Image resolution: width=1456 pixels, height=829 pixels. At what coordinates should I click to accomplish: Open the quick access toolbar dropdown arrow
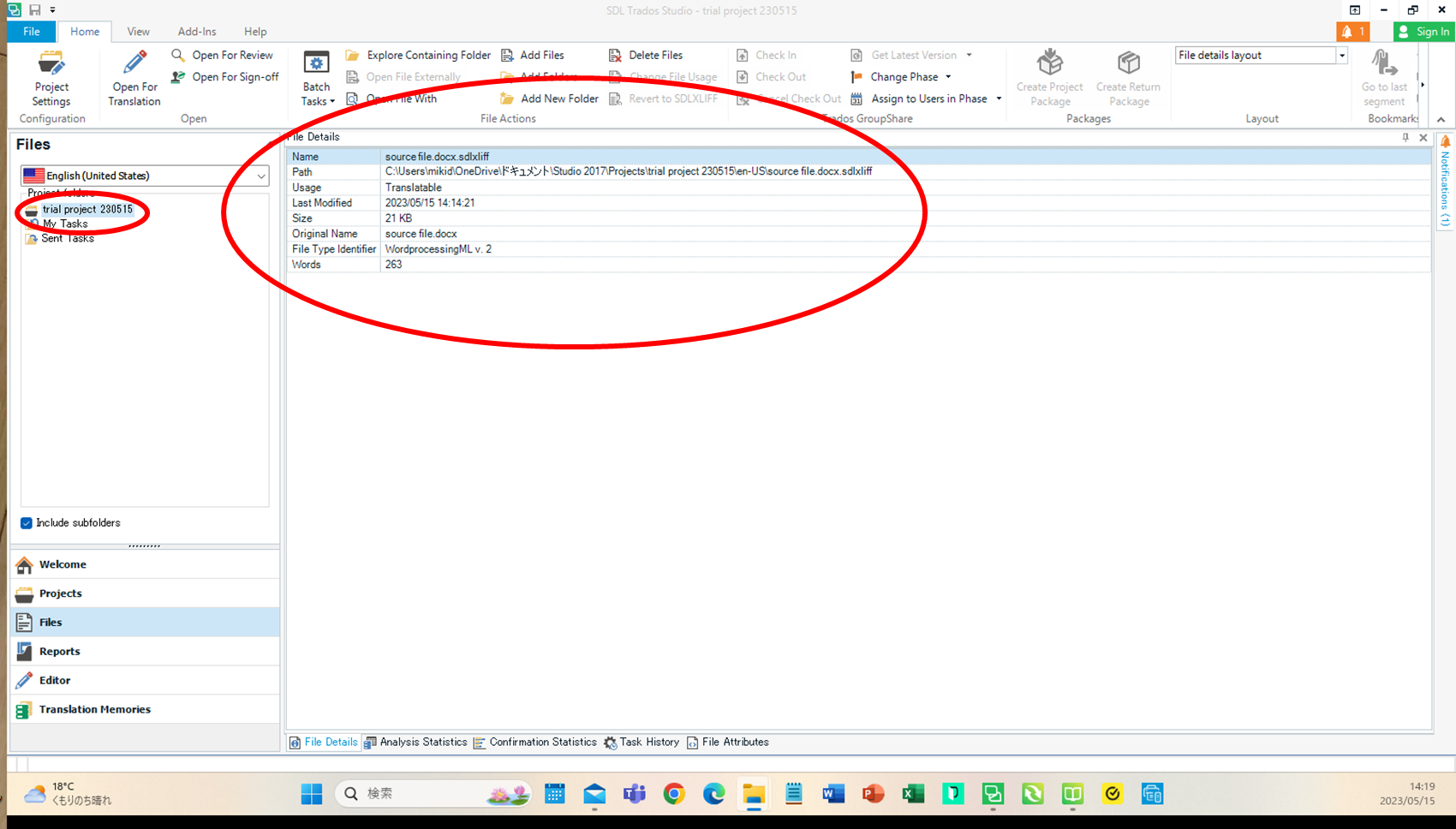tap(52, 10)
